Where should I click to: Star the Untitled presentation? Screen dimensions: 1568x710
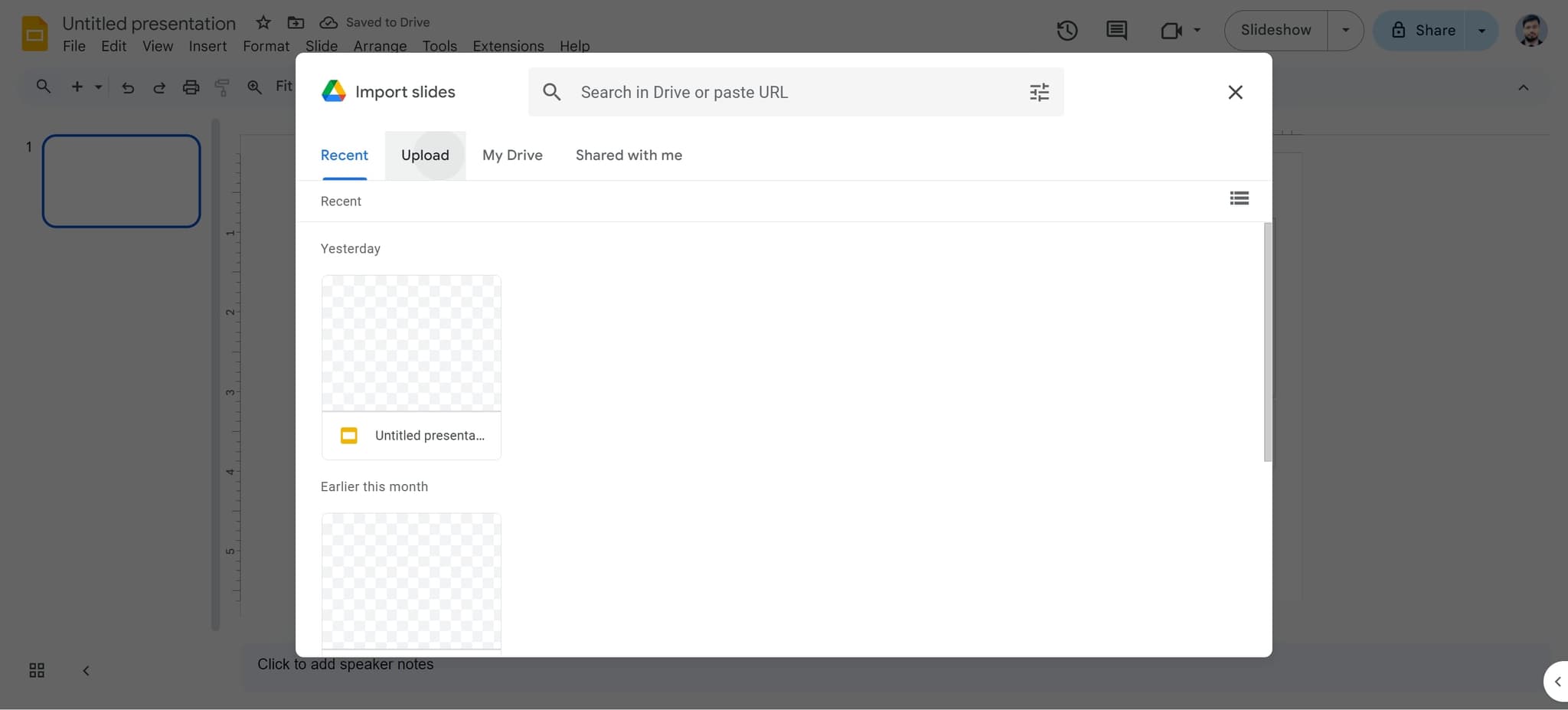pyautogui.click(x=263, y=22)
